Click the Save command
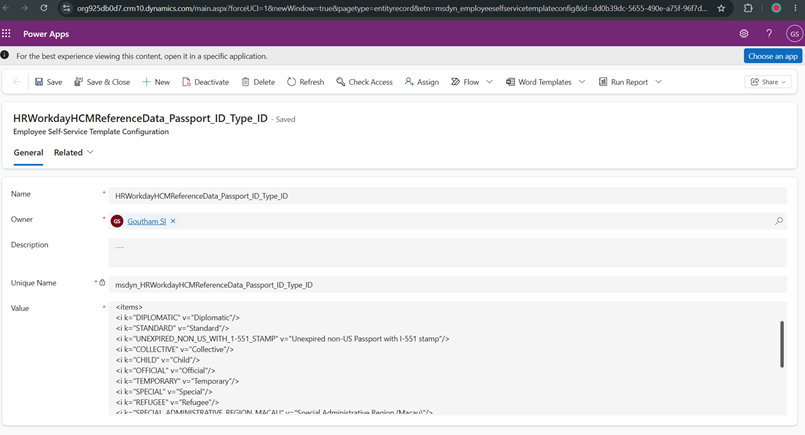 point(48,82)
